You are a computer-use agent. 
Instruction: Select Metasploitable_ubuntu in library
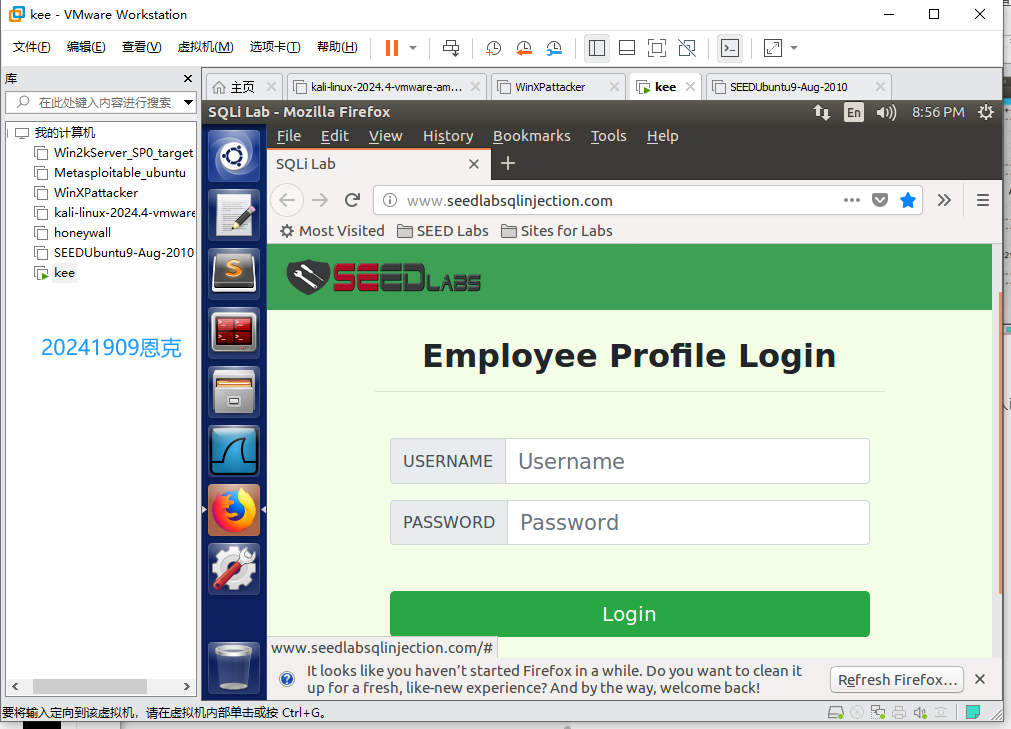[x=119, y=173]
